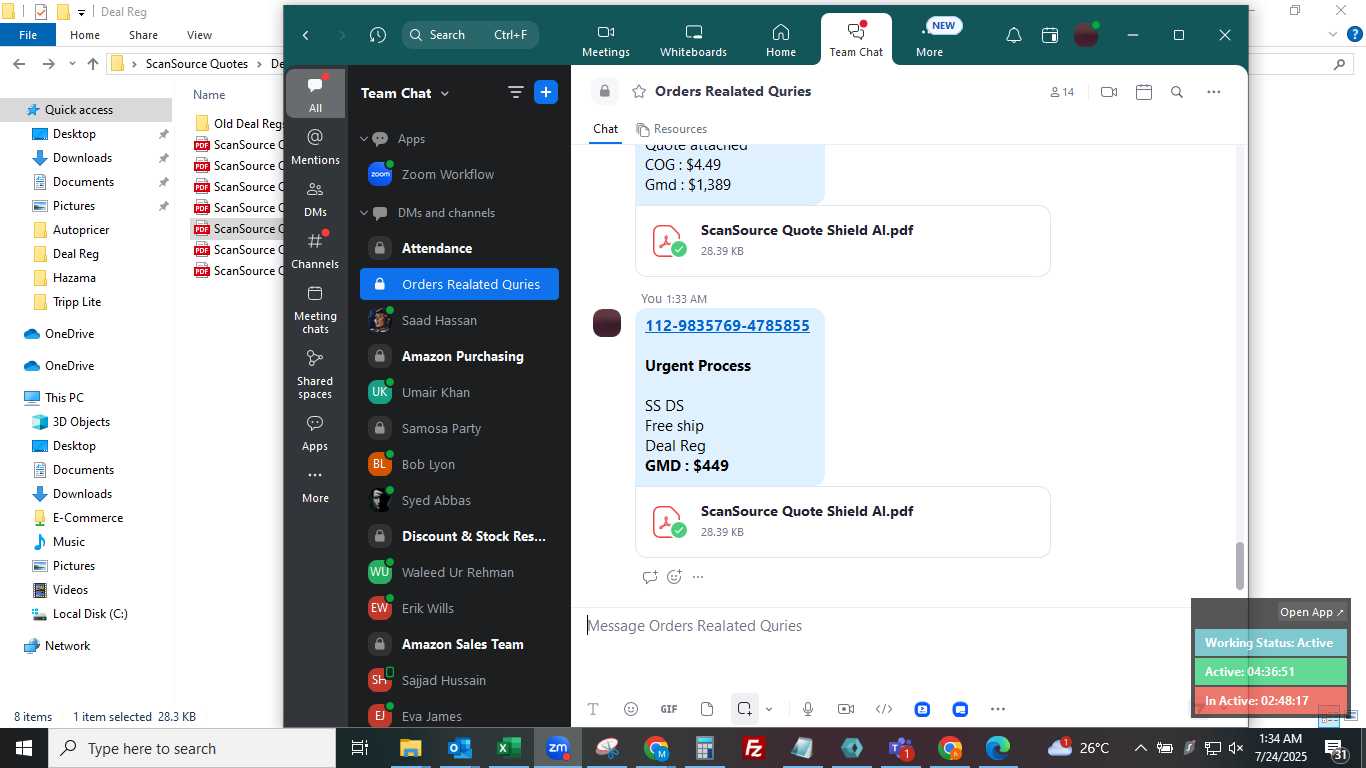
Task: Open the profile avatar menu
Action: [1086, 35]
